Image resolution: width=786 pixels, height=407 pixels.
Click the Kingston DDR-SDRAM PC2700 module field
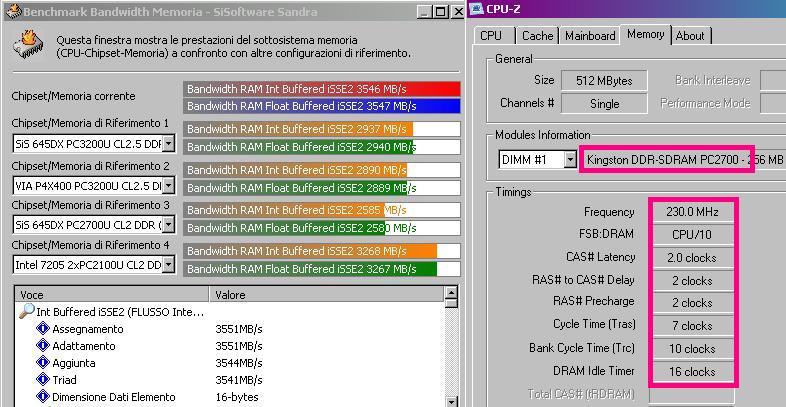click(683, 160)
